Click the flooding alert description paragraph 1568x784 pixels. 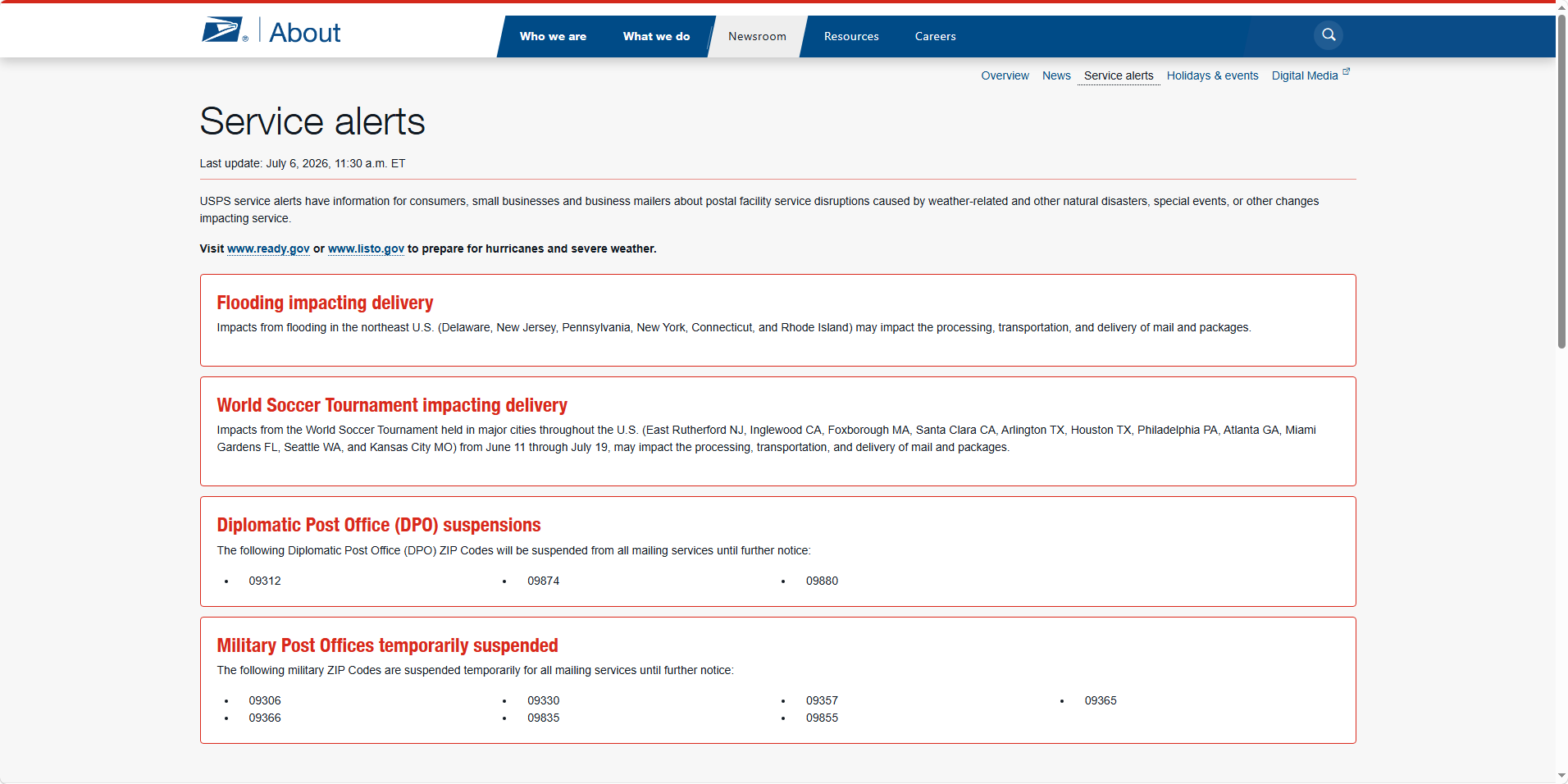[x=734, y=327]
